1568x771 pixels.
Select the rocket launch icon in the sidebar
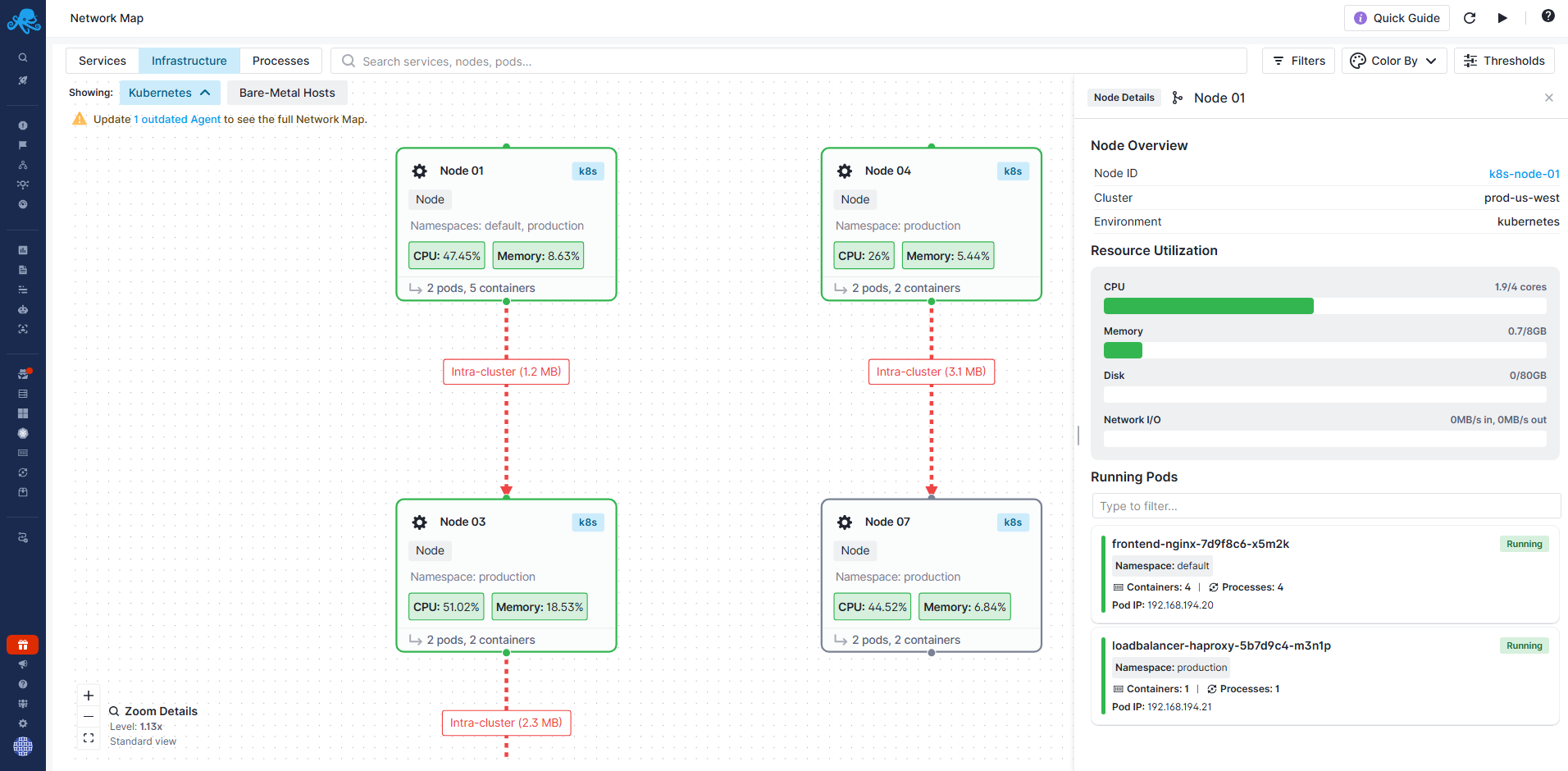pyautogui.click(x=23, y=80)
